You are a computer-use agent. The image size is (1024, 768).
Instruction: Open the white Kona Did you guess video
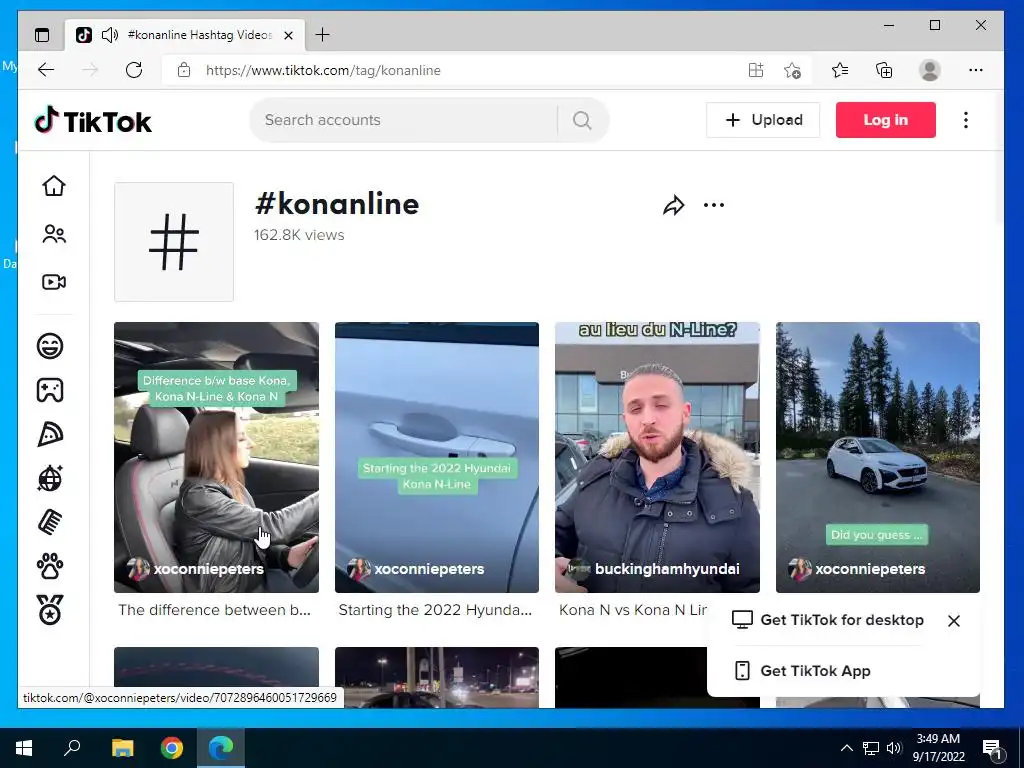pyautogui.click(x=878, y=457)
